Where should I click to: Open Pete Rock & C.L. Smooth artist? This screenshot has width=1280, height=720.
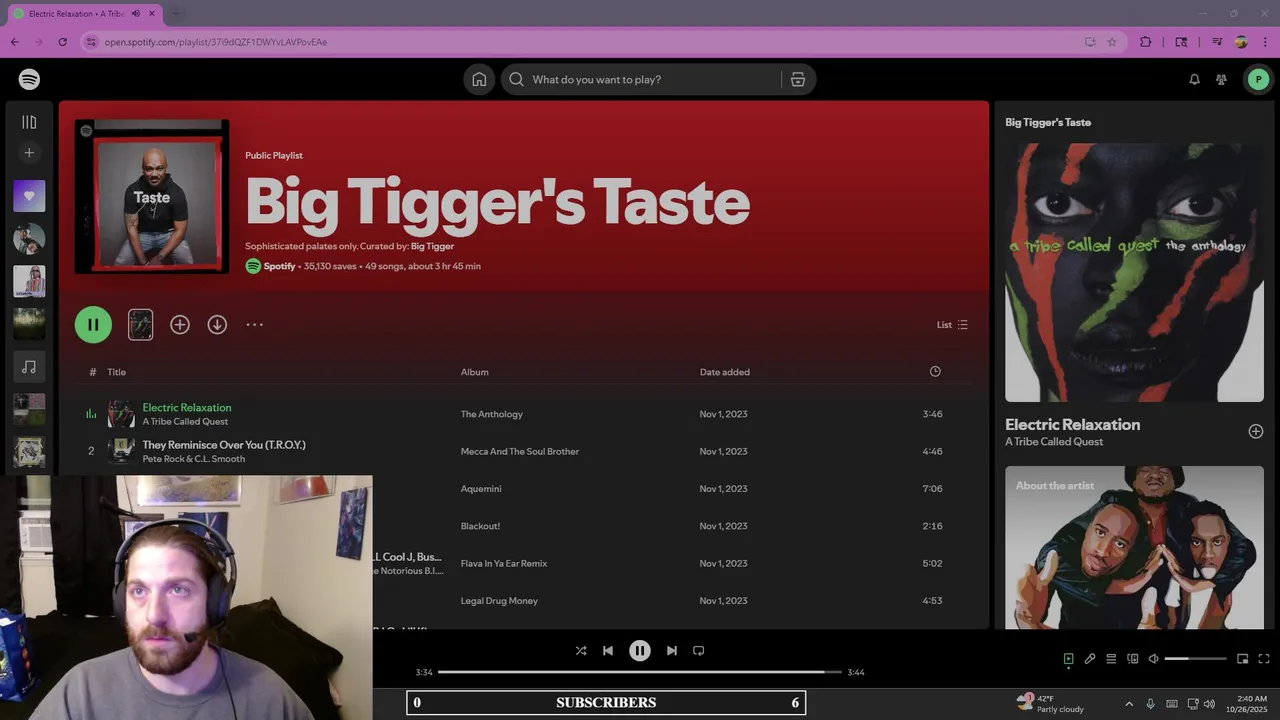[193, 459]
